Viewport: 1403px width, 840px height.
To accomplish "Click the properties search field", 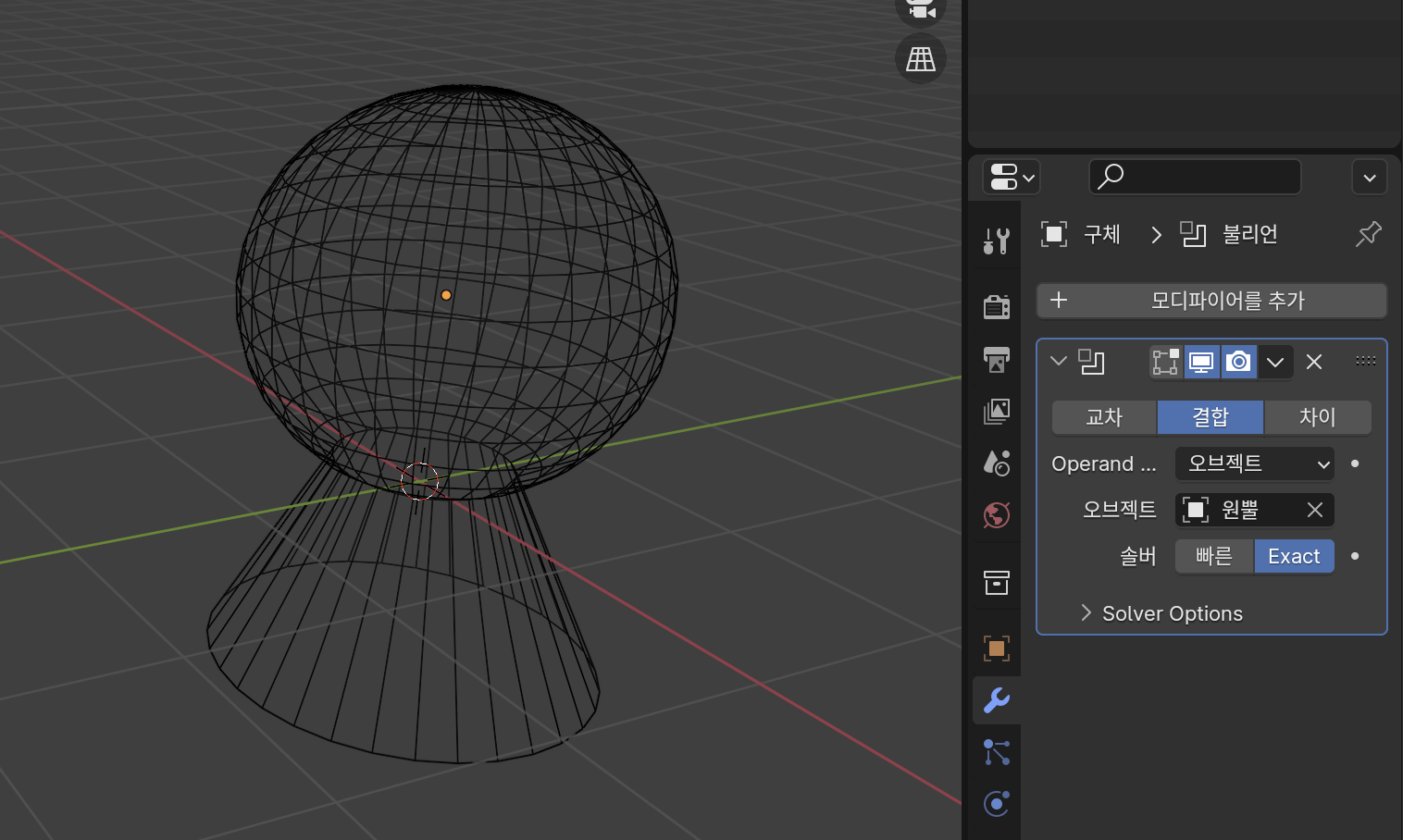I will 1195,177.
